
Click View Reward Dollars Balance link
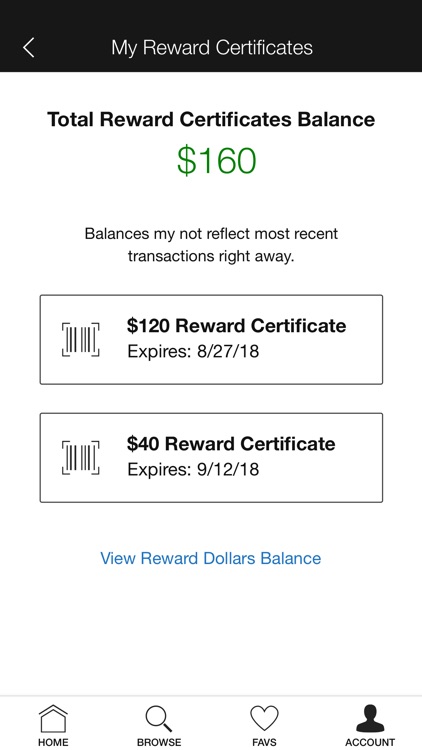(x=211, y=558)
